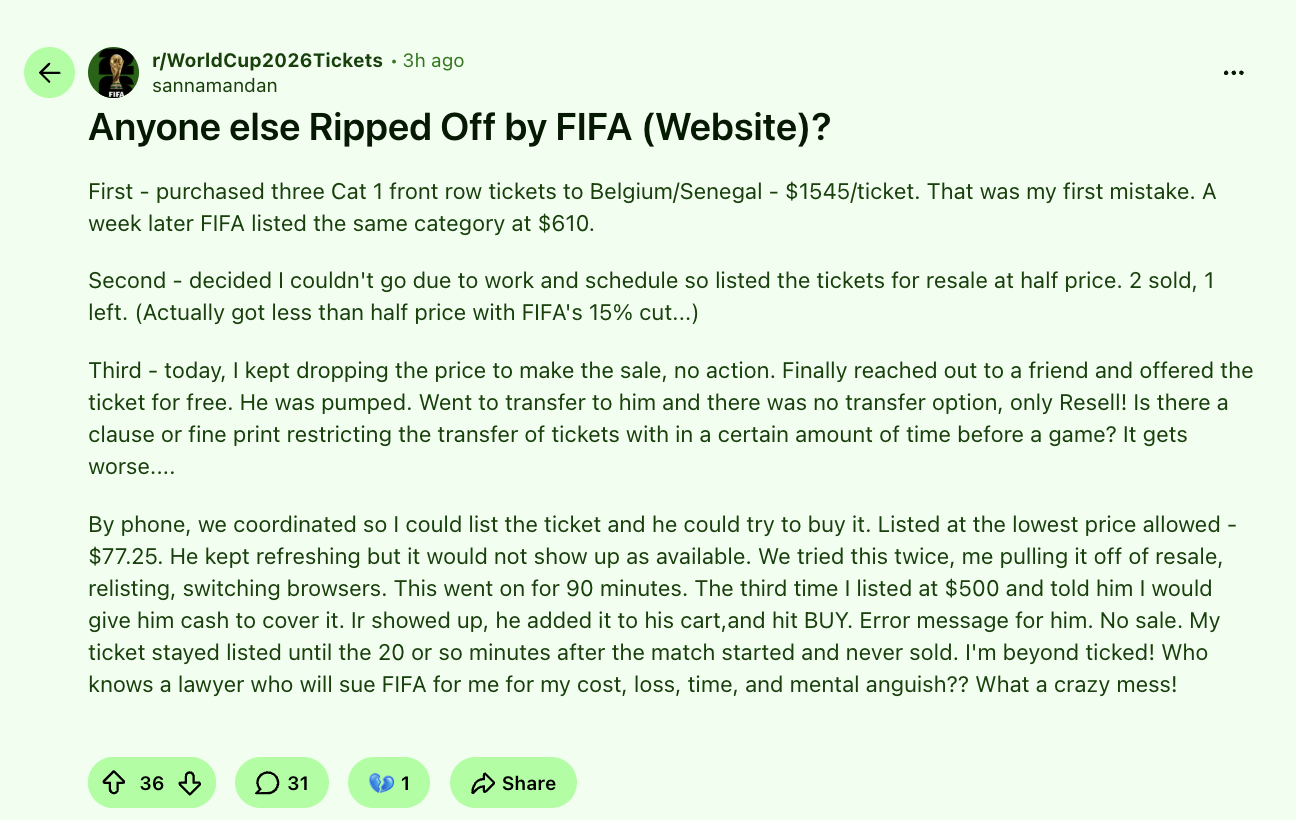Viewport: 1296px width, 820px height.
Task: Open the 31 comments button
Action: [x=282, y=783]
